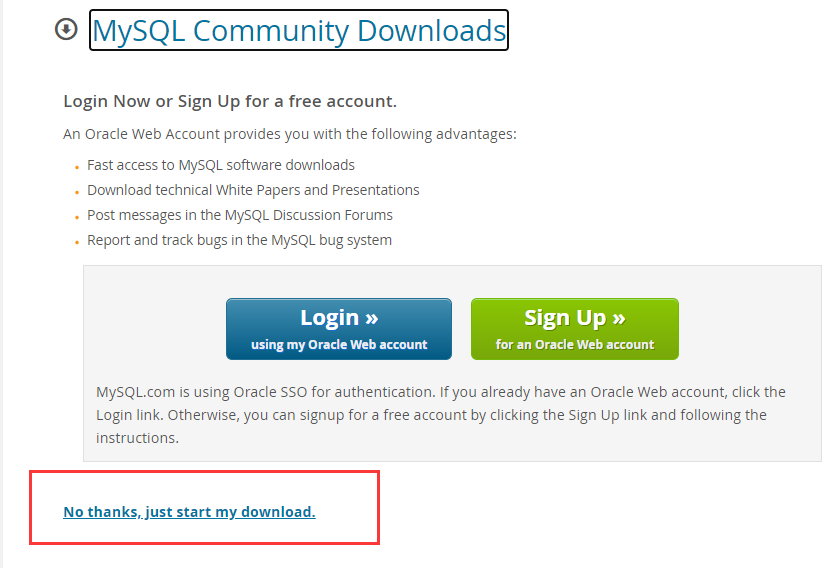Click the orange bullet beside "Download technical"

point(77,192)
